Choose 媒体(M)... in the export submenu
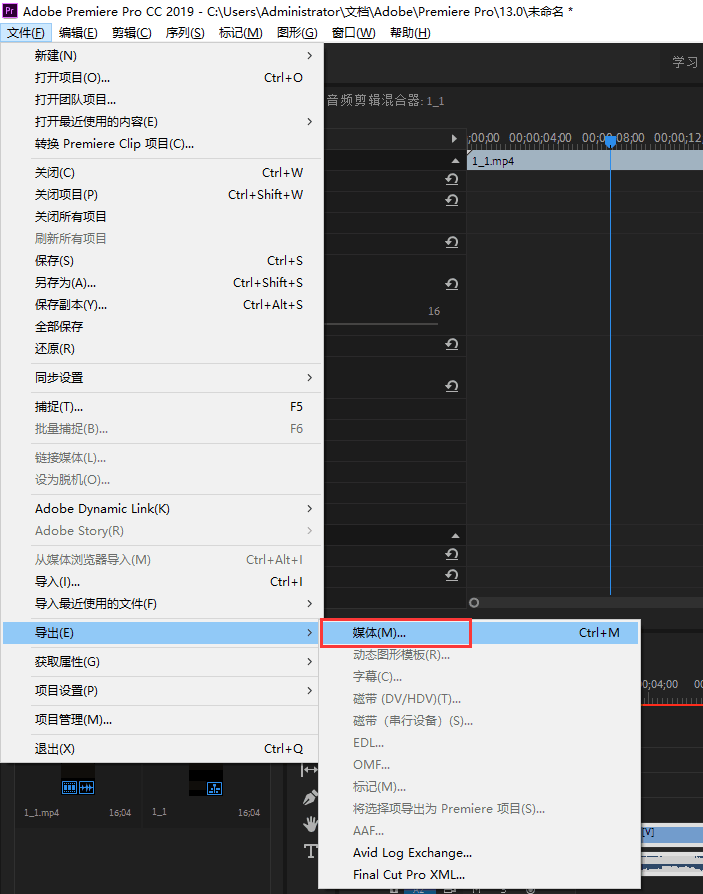703x894 pixels. pos(479,632)
